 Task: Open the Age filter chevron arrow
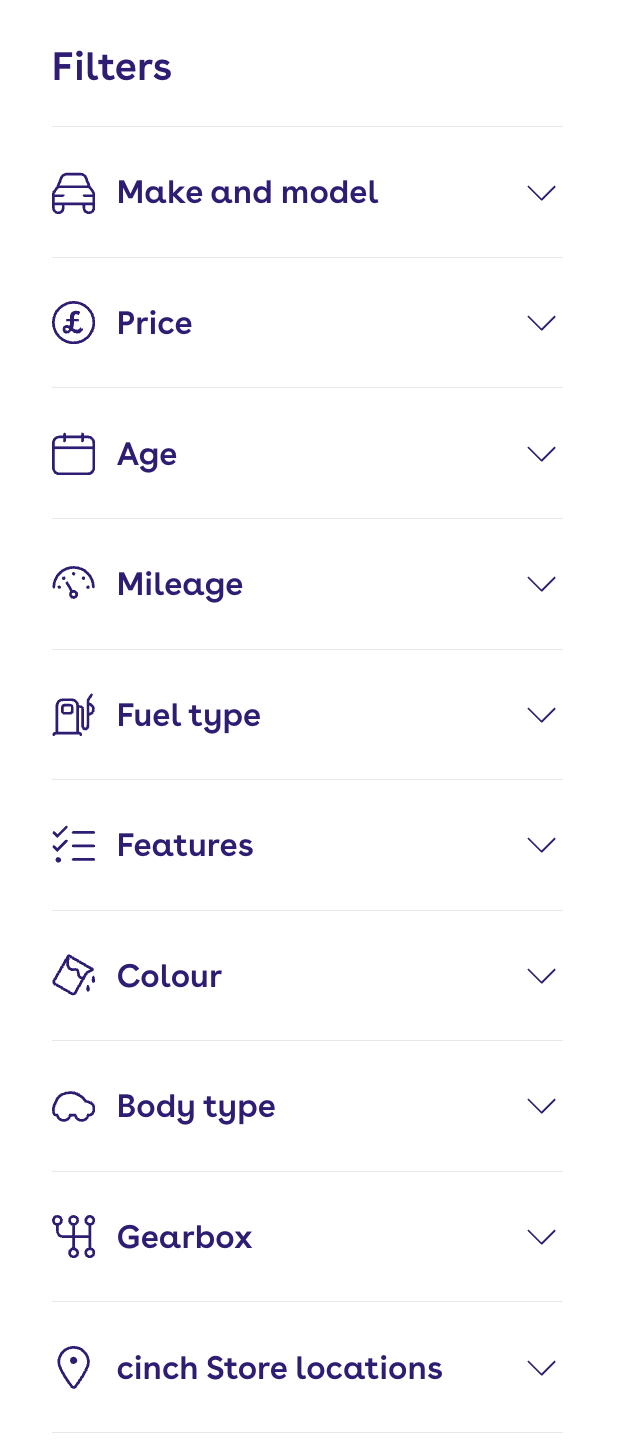[x=541, y=454]
